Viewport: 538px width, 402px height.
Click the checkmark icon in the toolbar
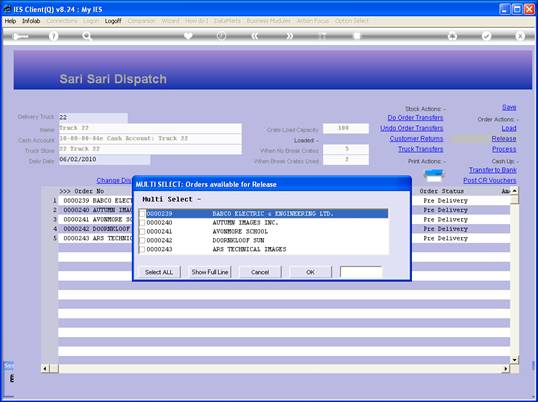(486, 36)
